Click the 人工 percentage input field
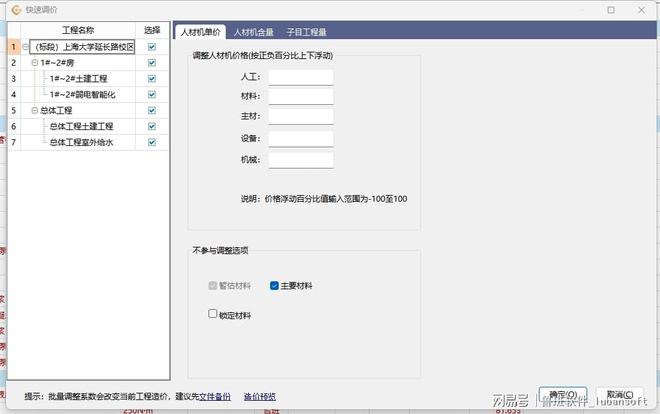Viewport: 660px width, 414px height. click(x=301, y=77)
